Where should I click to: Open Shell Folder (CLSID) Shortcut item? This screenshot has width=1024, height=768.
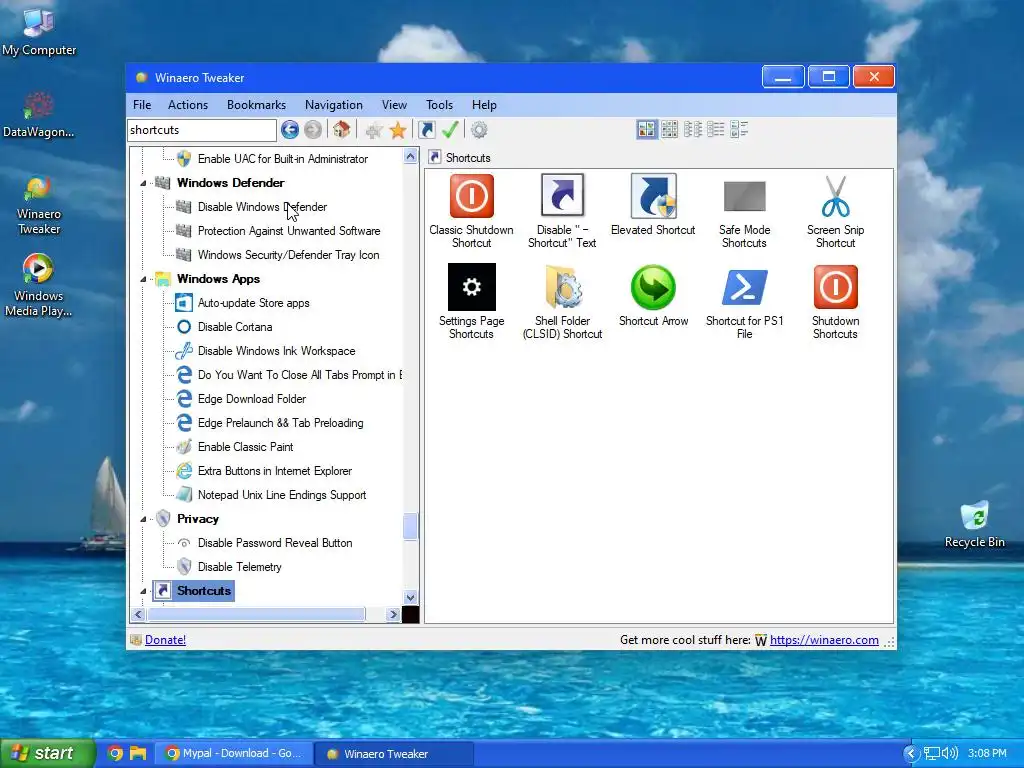pyautogui.click(x=562, y=302)
